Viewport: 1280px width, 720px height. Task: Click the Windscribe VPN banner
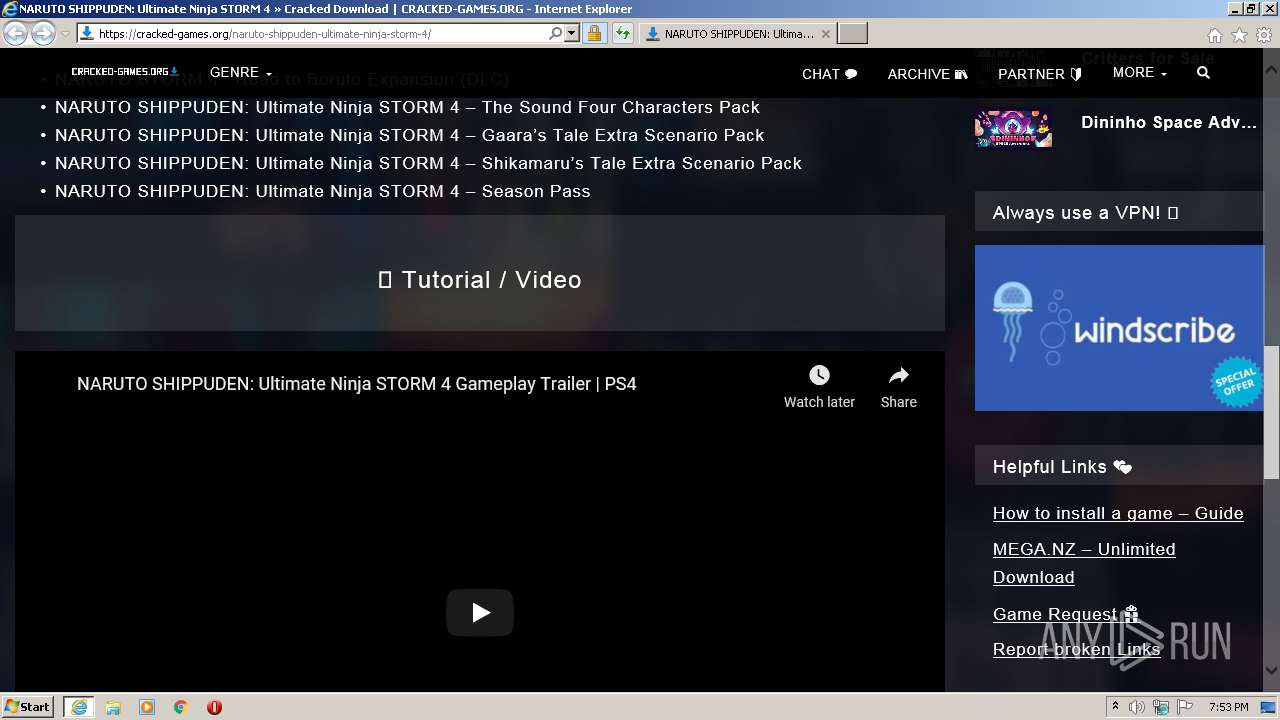(1119, 328)
